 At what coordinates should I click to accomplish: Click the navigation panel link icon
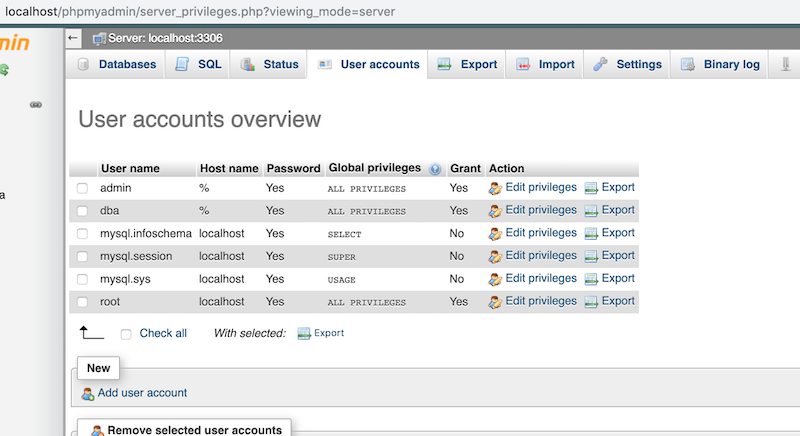[x=36, y=105]
